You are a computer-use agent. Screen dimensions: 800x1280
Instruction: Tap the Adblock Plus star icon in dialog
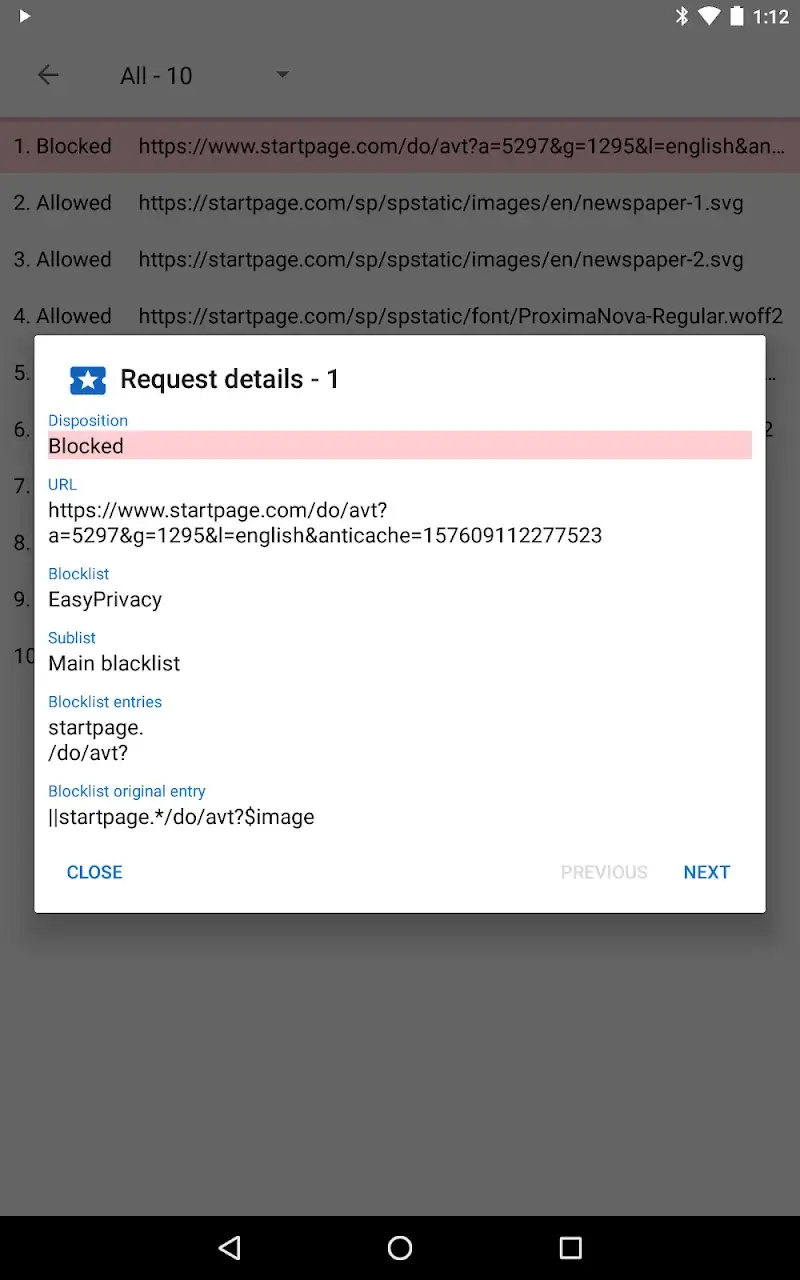tap(87, 380)
